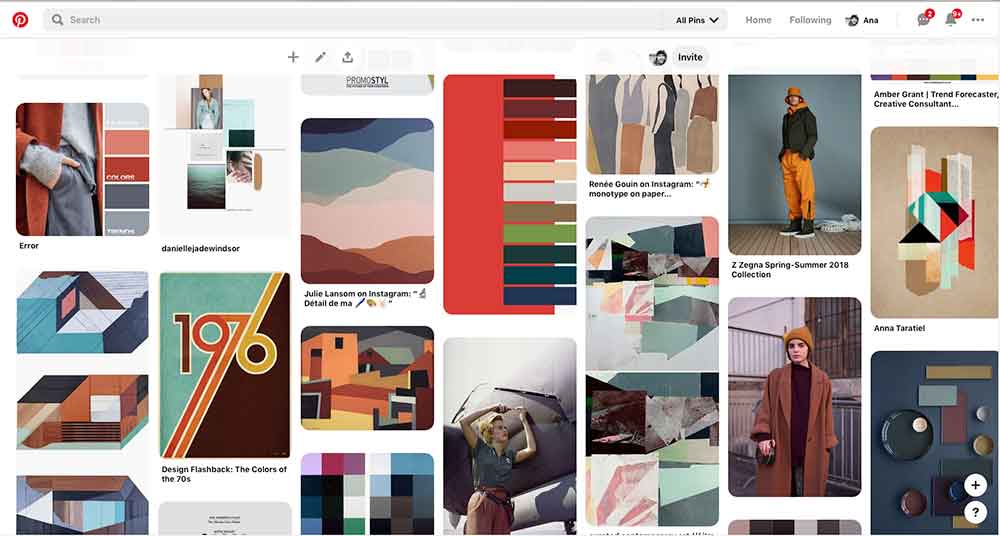
Task: Click Amber Grant Trend Forecaster caption
Action: pos(936,99)
